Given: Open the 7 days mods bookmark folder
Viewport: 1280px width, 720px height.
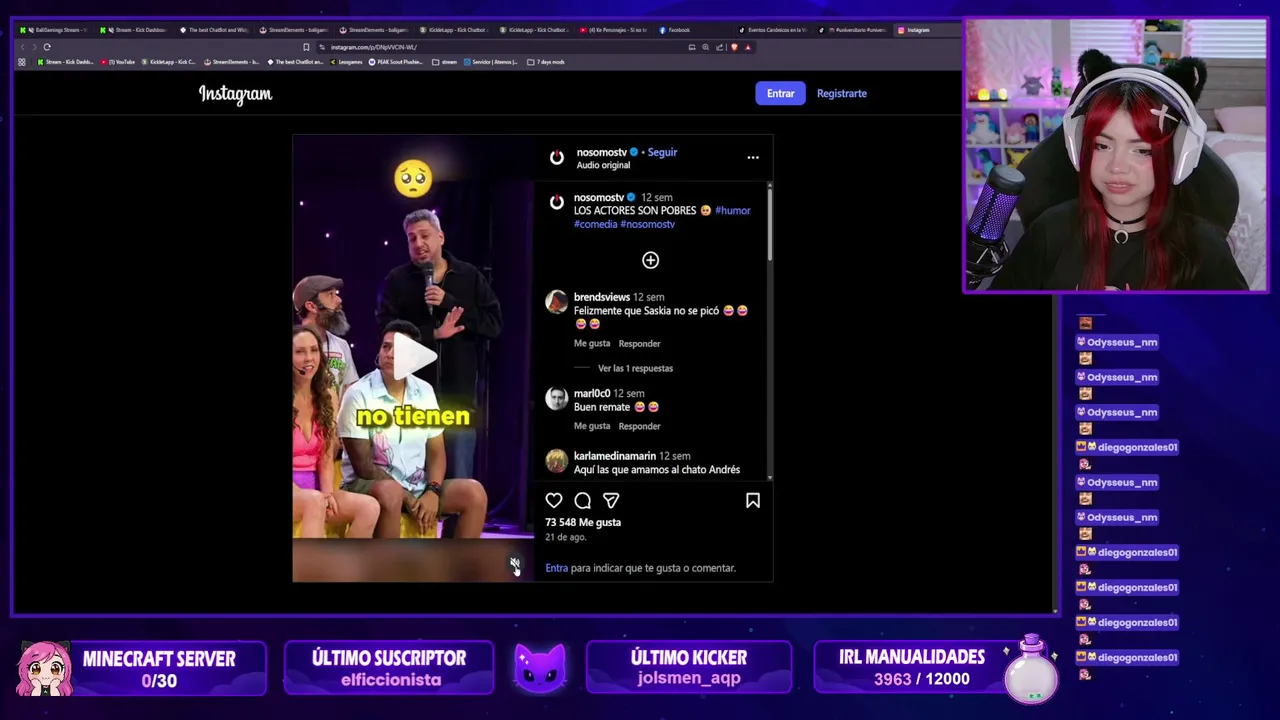Looking at the screenshot, I should 547,62.
